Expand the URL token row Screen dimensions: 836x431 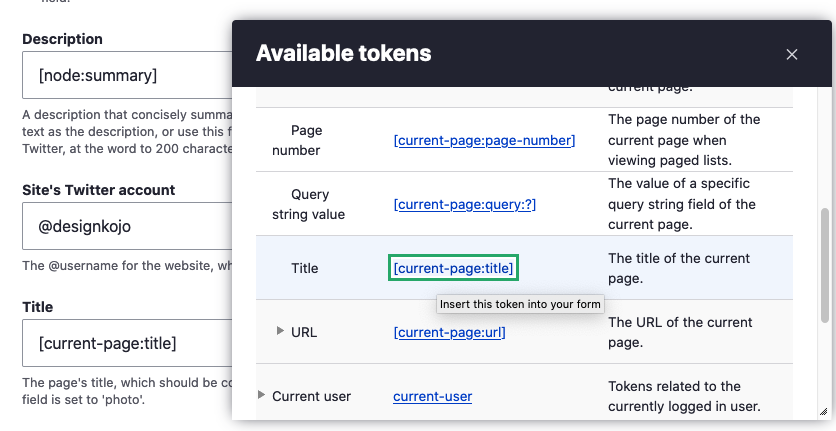(x=280, y=331)
